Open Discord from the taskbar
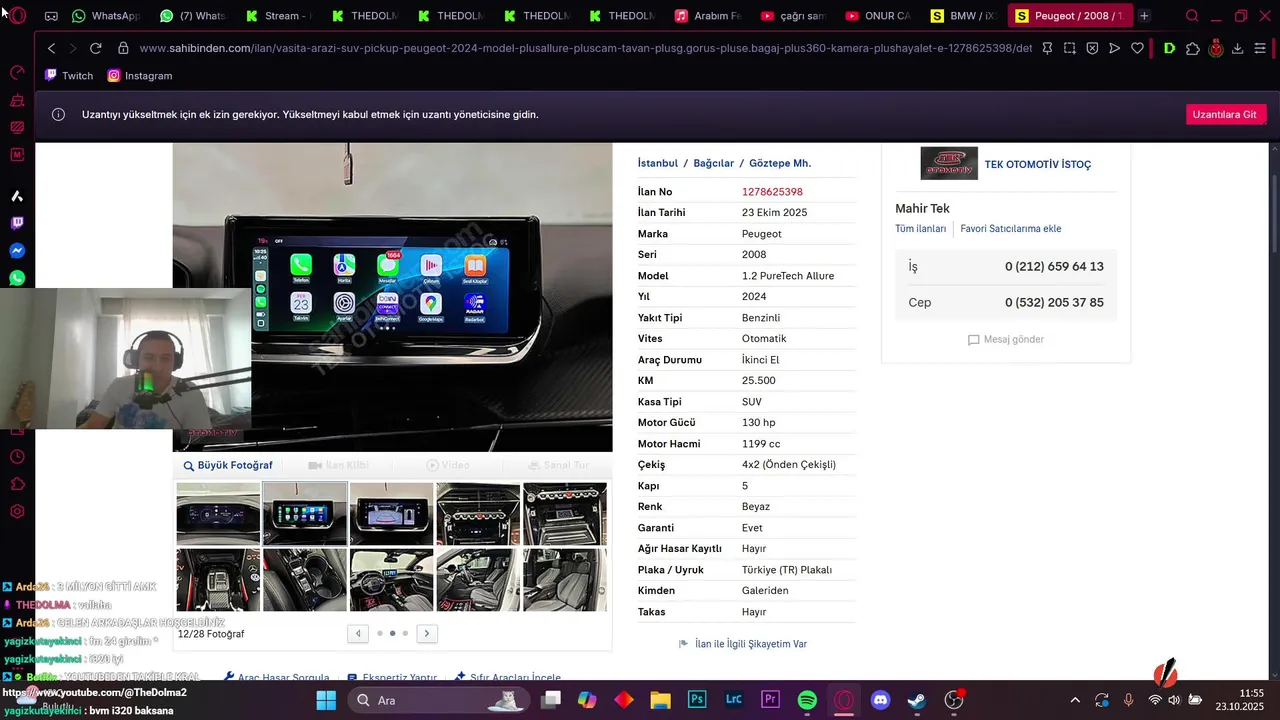 pos(880,700)
